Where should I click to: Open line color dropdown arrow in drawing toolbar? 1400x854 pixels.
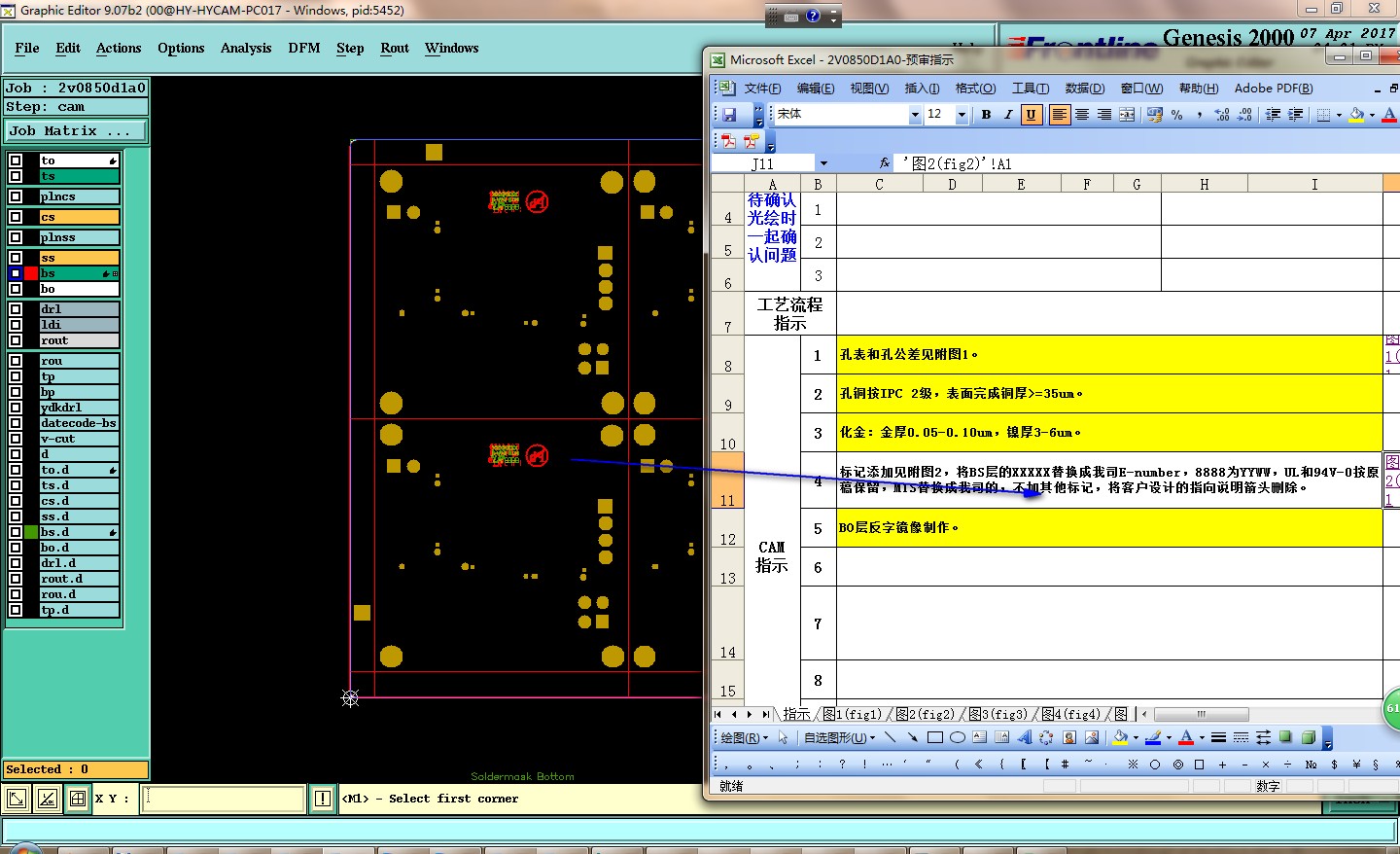click(1169, 737)
